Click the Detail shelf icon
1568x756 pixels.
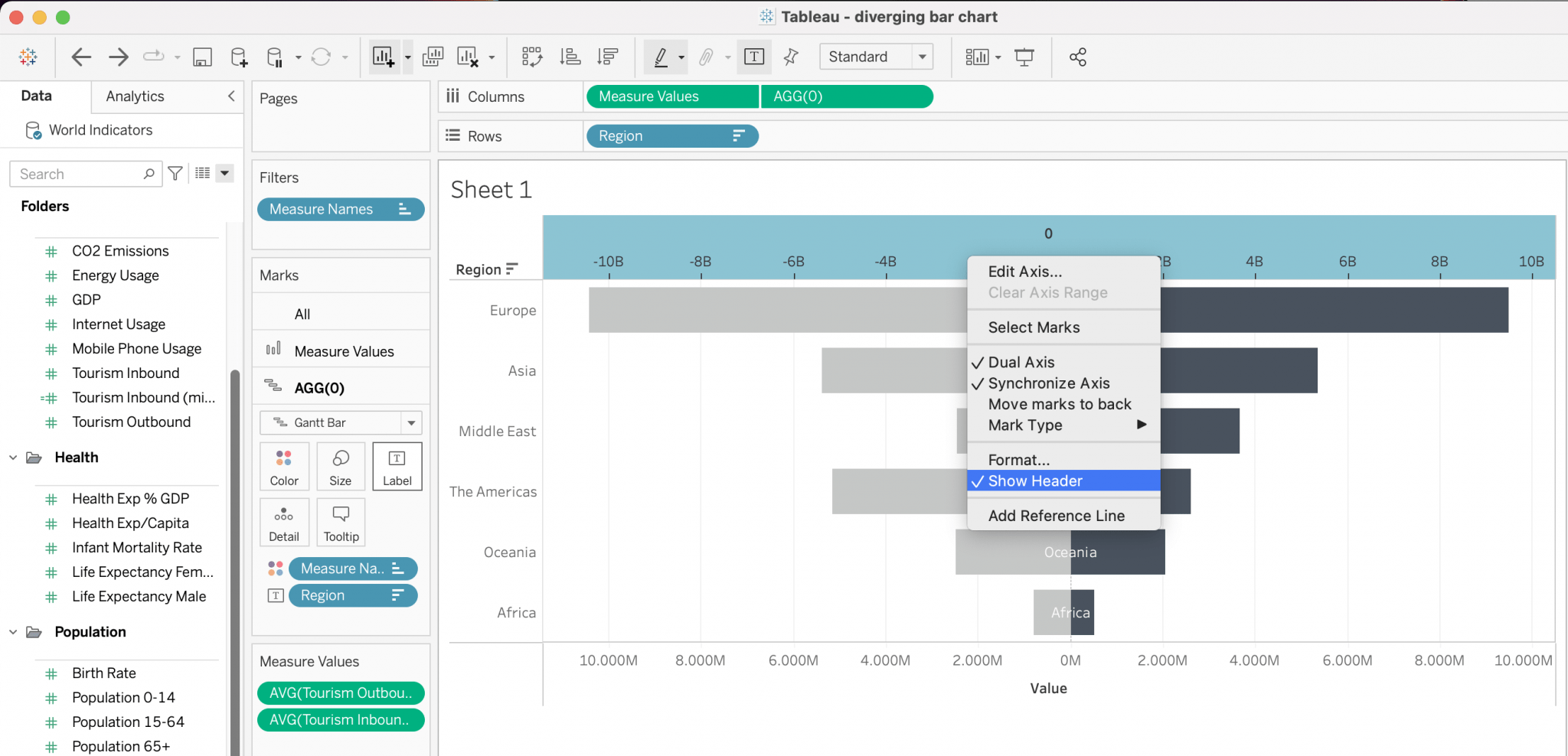pyautogui.click(x=284, y=522)
